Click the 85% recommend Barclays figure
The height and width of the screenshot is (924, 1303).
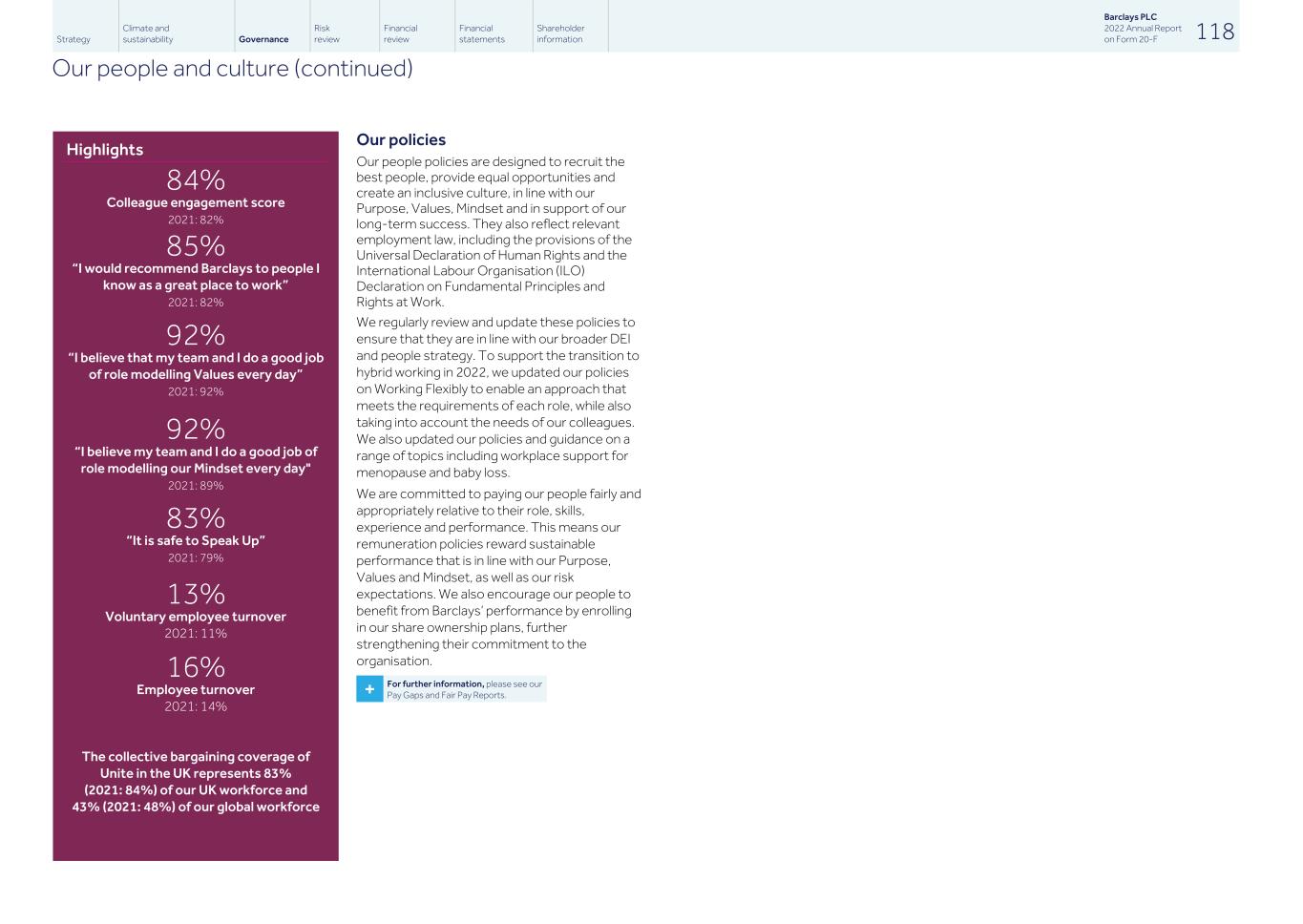(x=196, y=246)
